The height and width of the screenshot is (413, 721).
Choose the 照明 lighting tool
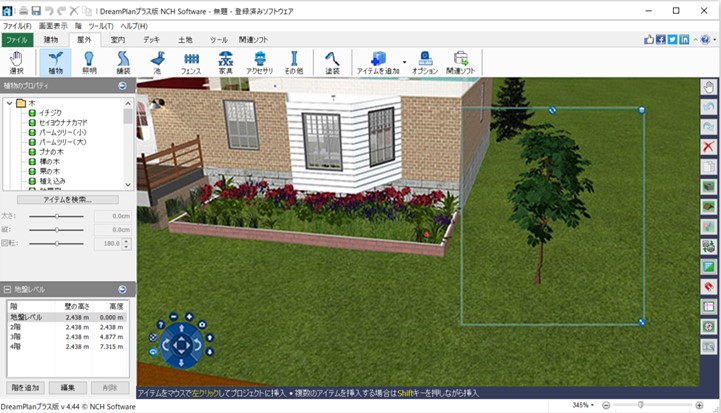coord(89,63)
